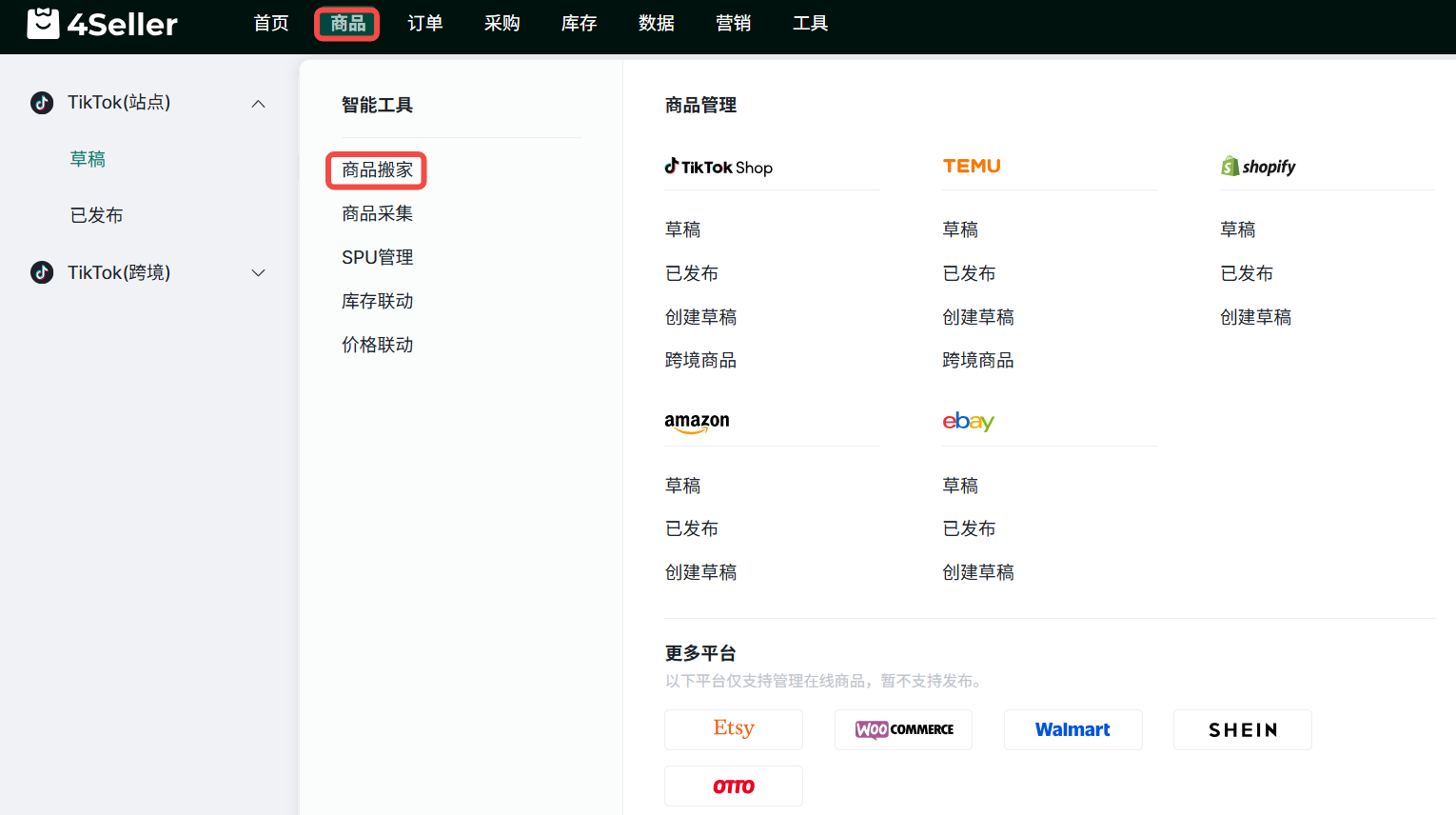
Task: Go to the 订单 menu
Action: pos(424,24)
